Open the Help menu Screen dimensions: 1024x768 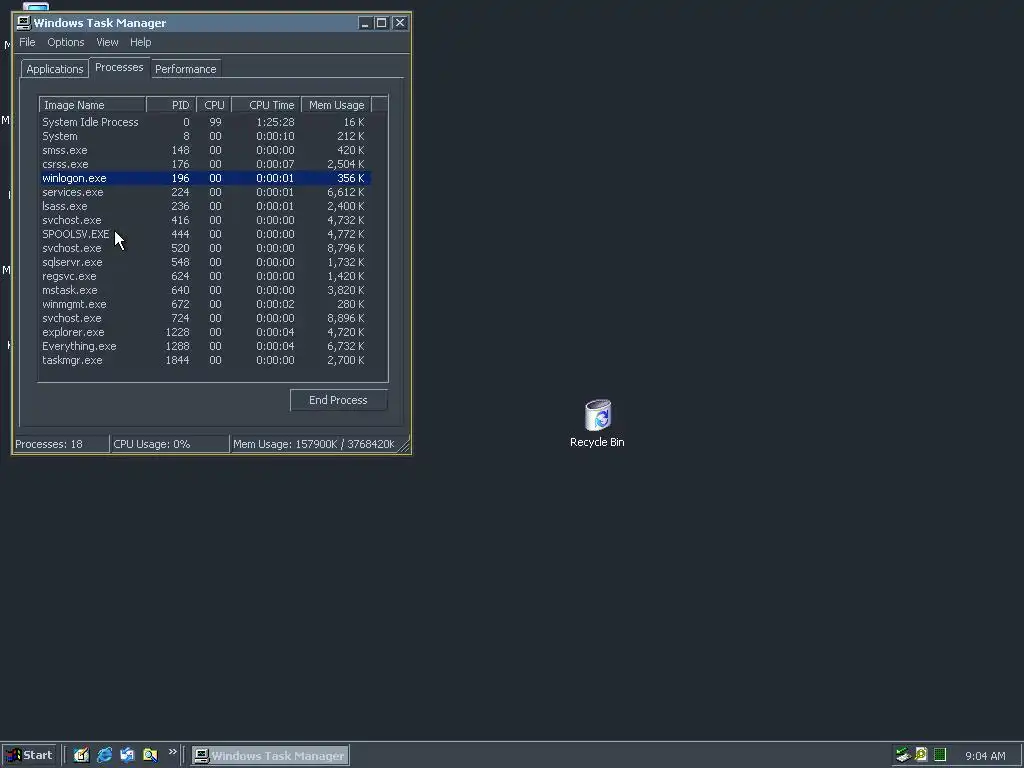[x=140, y=42]
